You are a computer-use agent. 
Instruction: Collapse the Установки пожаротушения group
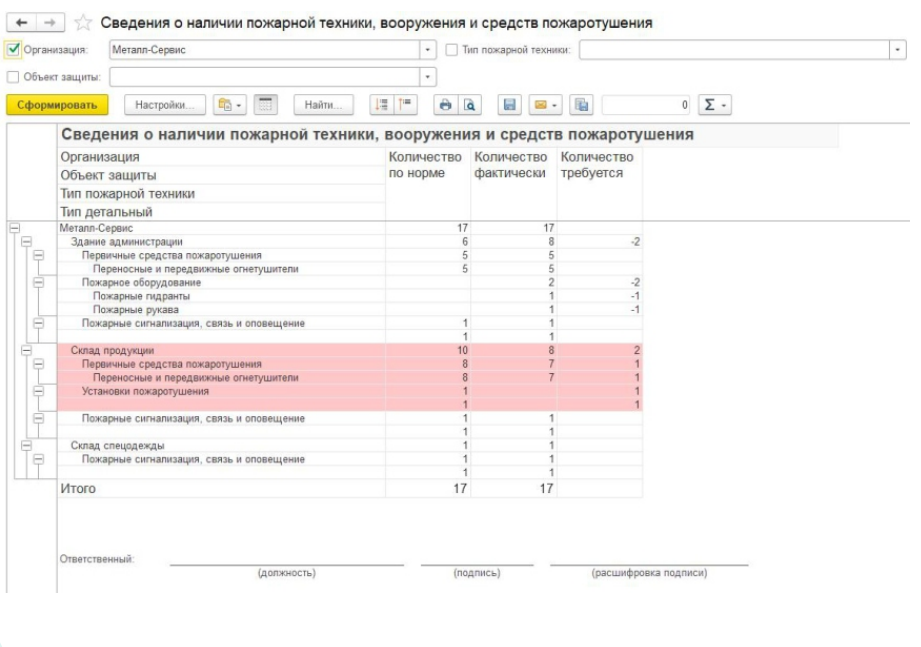38,391
